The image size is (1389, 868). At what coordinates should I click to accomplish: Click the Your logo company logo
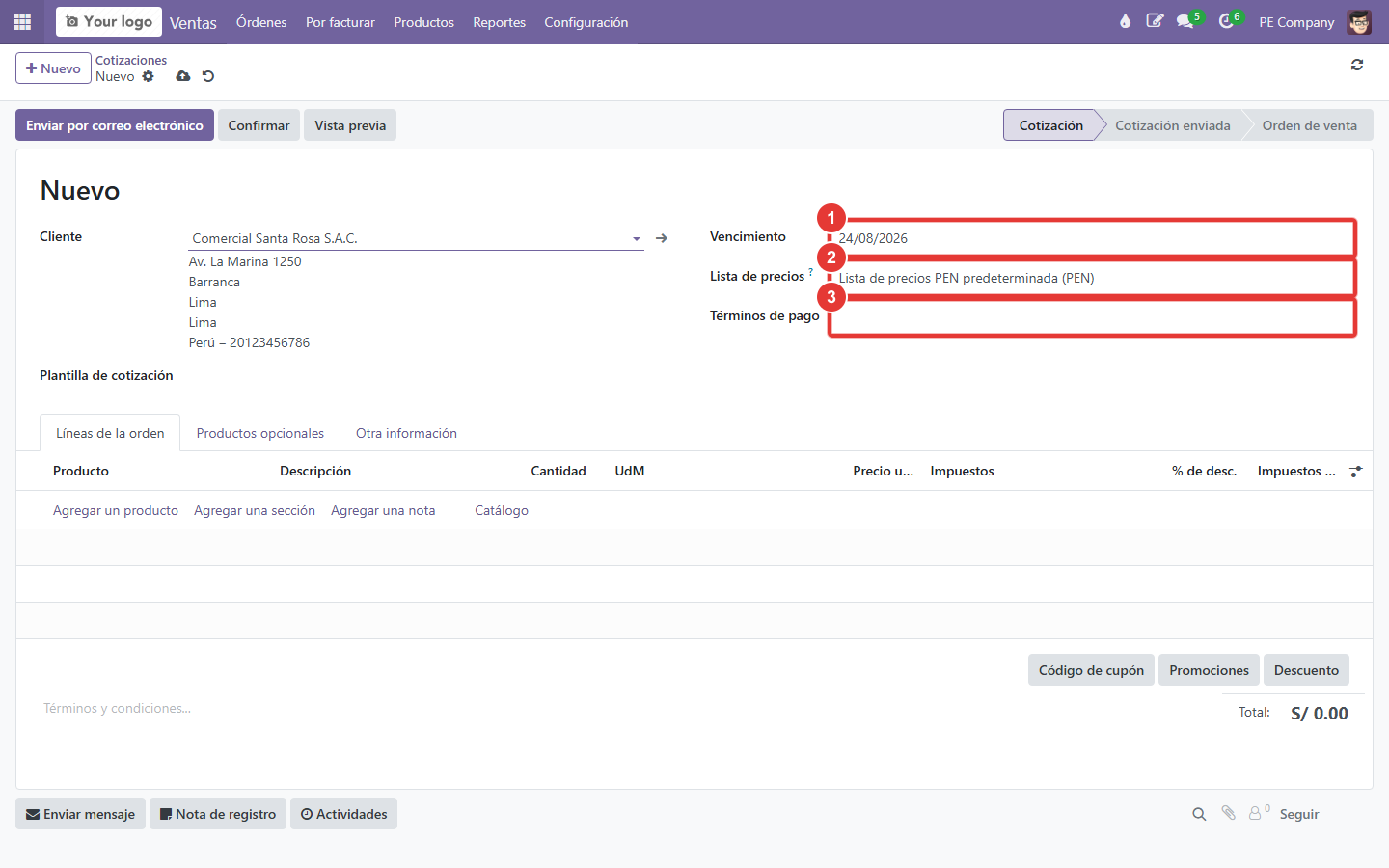point(109,21)
